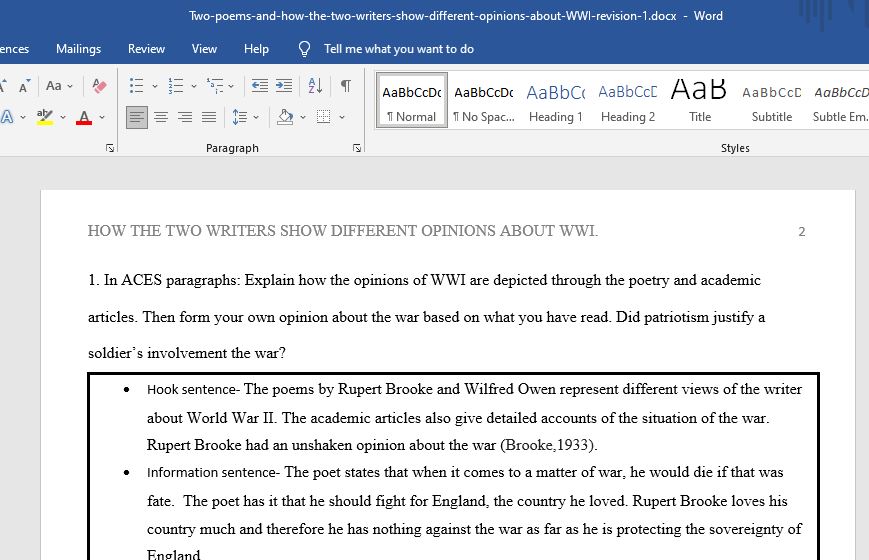Viewport: 869px width, 560px height.
Task: Open the line spacing dropdown arrow
Action: (x=256, y=117)
